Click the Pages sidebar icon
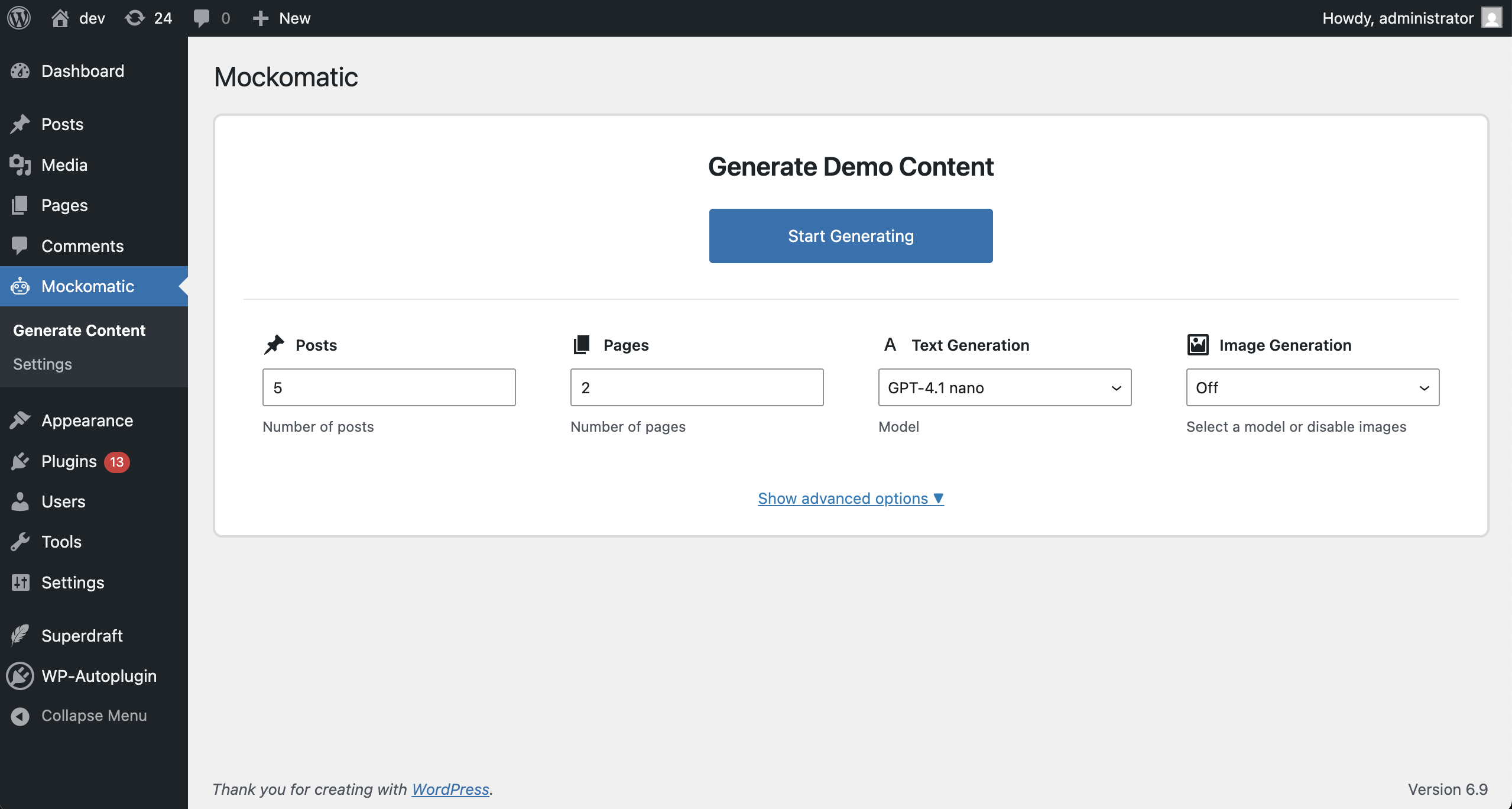Viewport: 1512px width, 809px height. pos(20,205)
